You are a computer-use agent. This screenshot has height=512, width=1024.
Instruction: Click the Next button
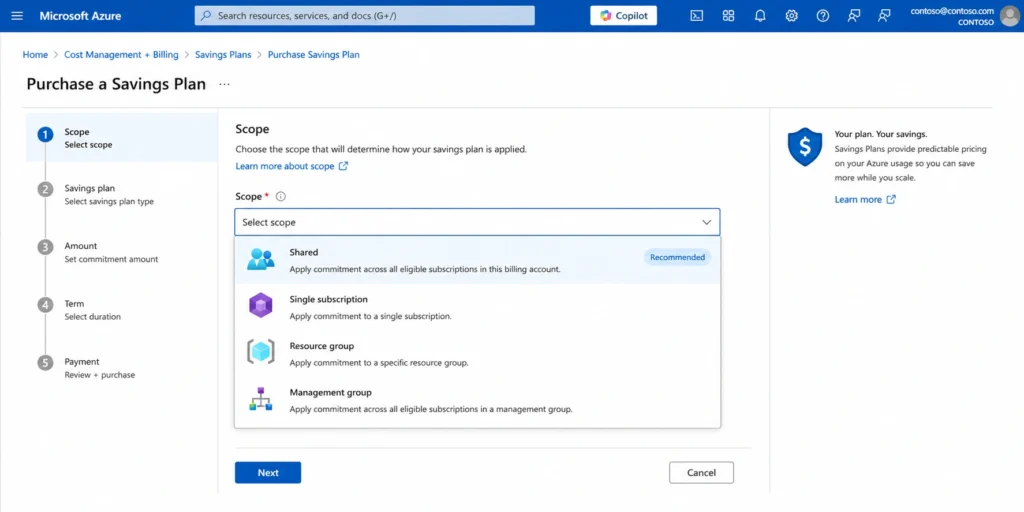click(x=268, y=473)
